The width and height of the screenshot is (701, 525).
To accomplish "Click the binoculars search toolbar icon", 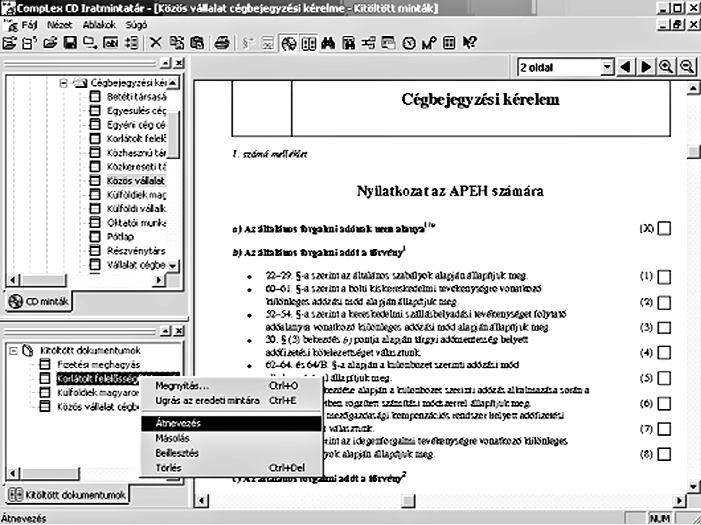I will click(328, 43).
